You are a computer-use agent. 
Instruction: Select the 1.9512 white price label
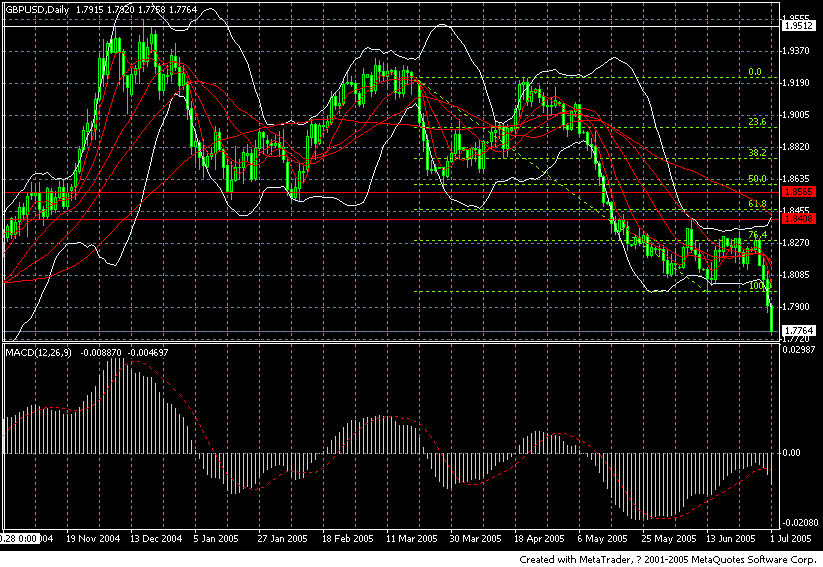click(x=798, y=26)
